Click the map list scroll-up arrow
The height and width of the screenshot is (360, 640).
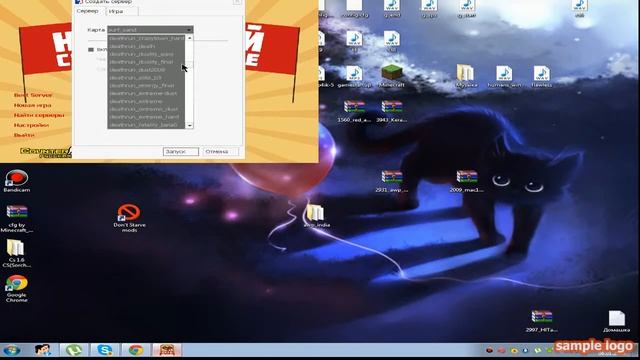[x=189, y=38]
